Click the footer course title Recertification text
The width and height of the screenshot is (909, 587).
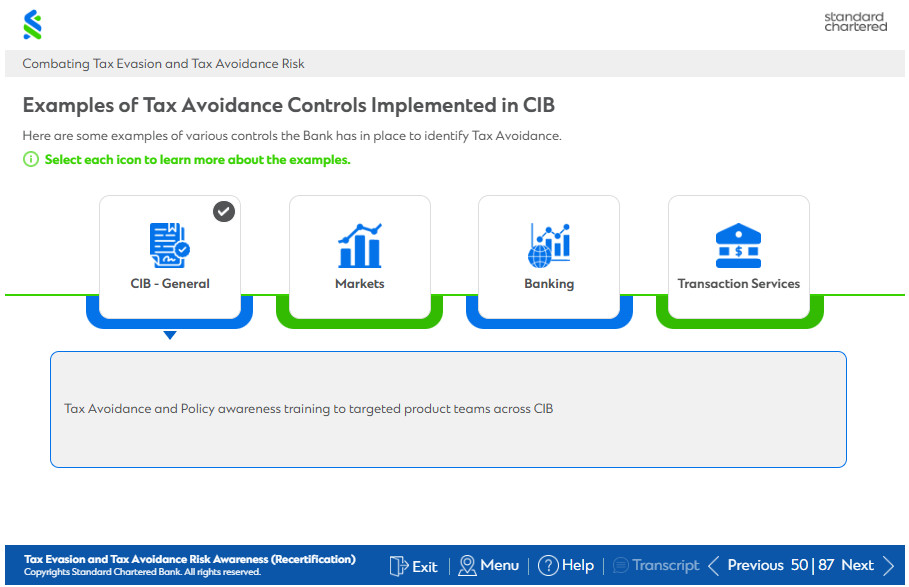click(190, 559)
